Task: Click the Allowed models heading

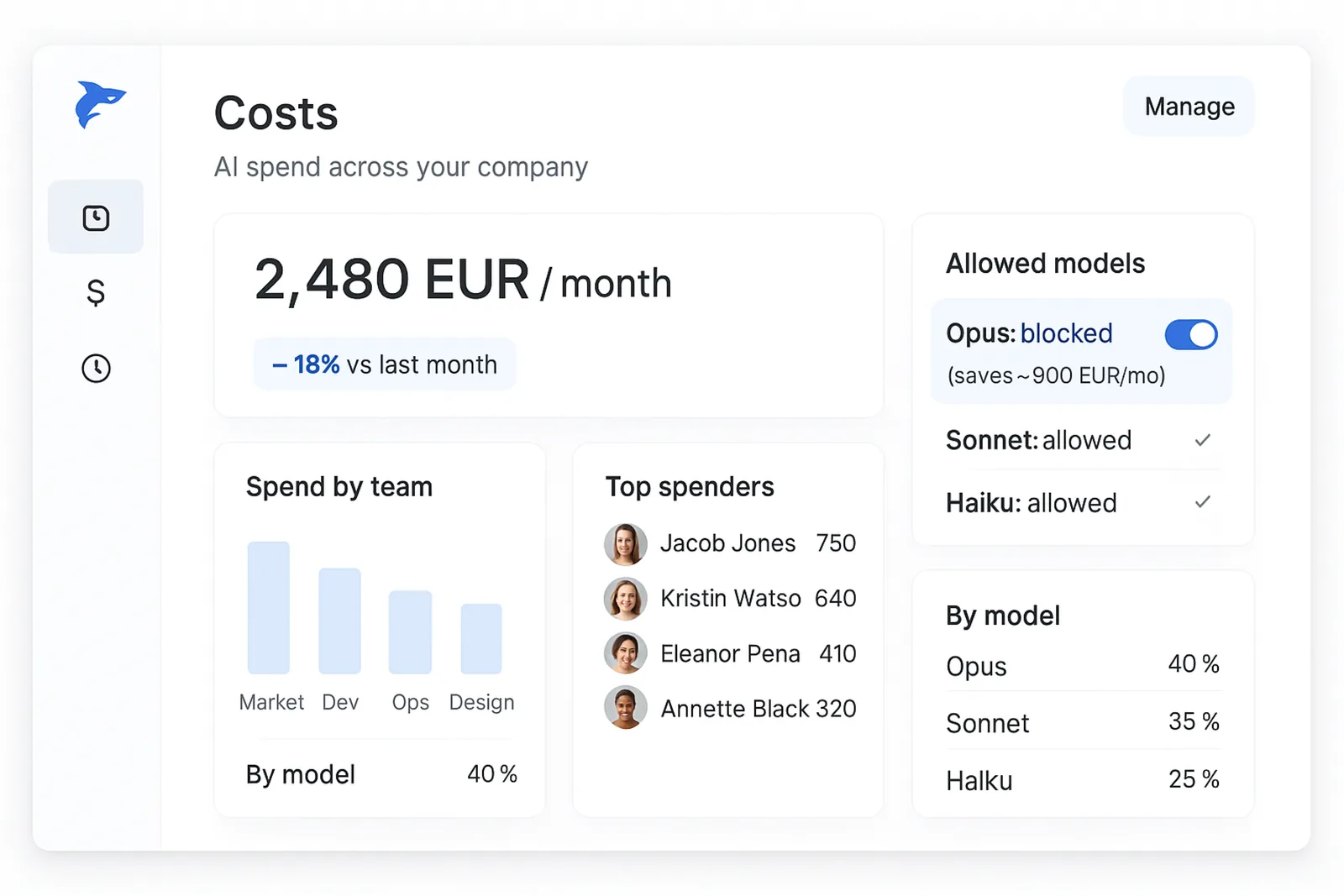Action: 1045,264
